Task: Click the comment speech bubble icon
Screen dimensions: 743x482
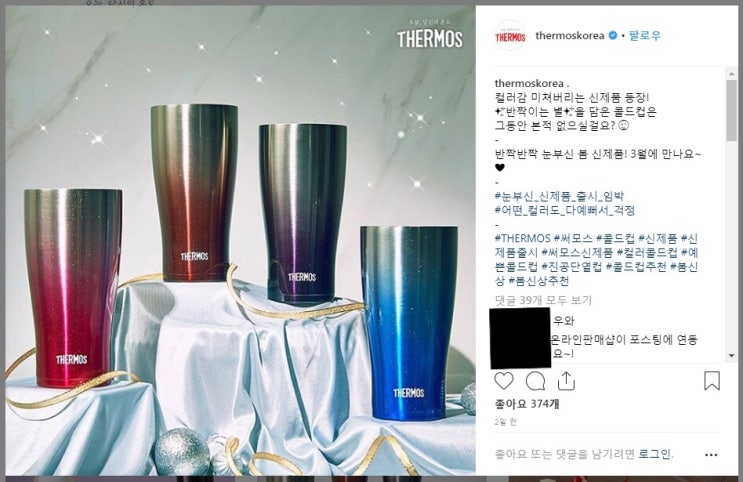Action: pyautogui.click(x=535, y=381)
